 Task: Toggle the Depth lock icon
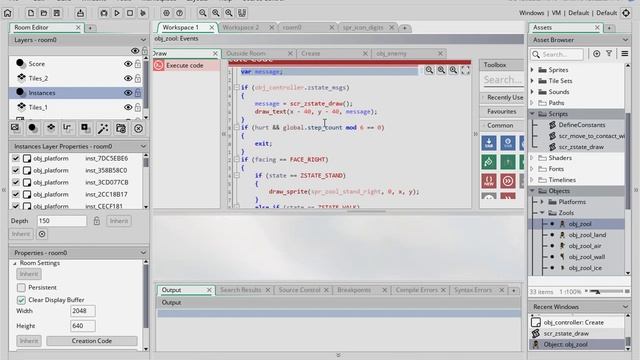(96, 221)
